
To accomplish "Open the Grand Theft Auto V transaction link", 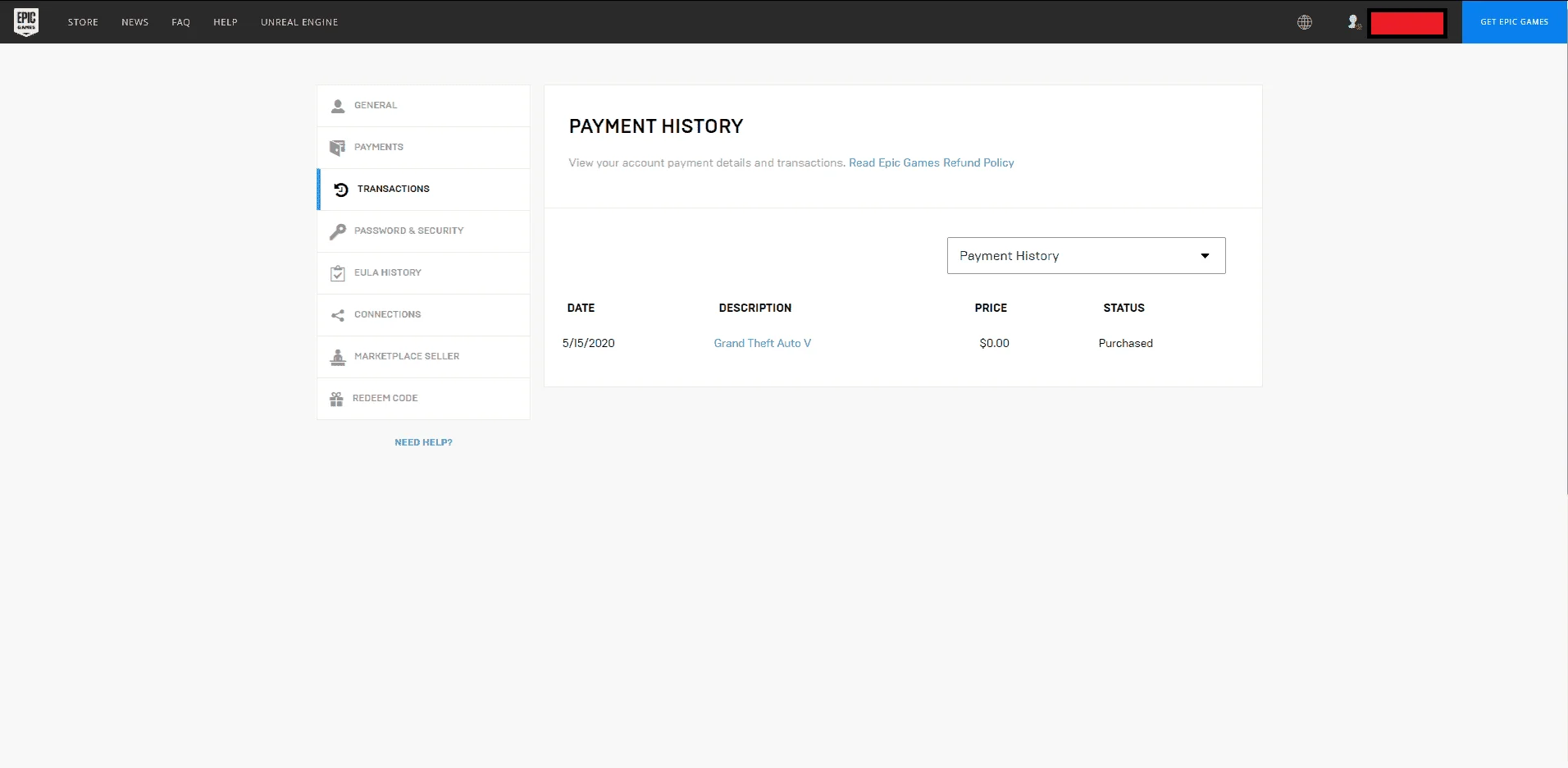I will point(763,344).
